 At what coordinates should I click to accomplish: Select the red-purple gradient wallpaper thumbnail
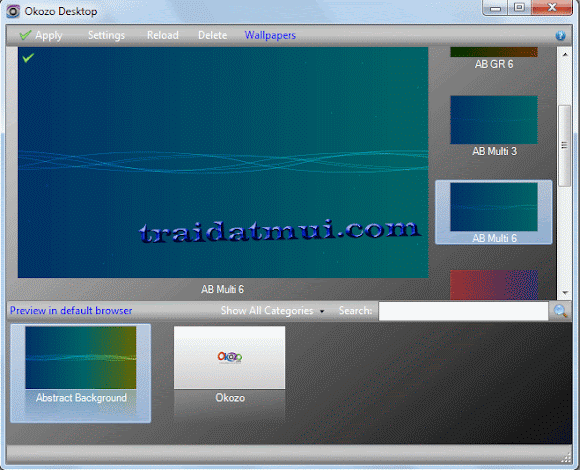coord(494,285)
